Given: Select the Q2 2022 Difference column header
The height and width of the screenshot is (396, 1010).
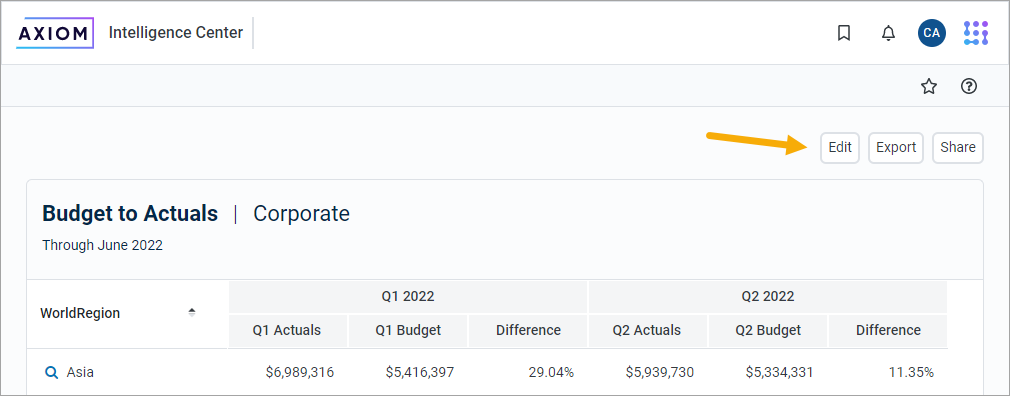Looking at the screenshot, I should tap(888, 331).
